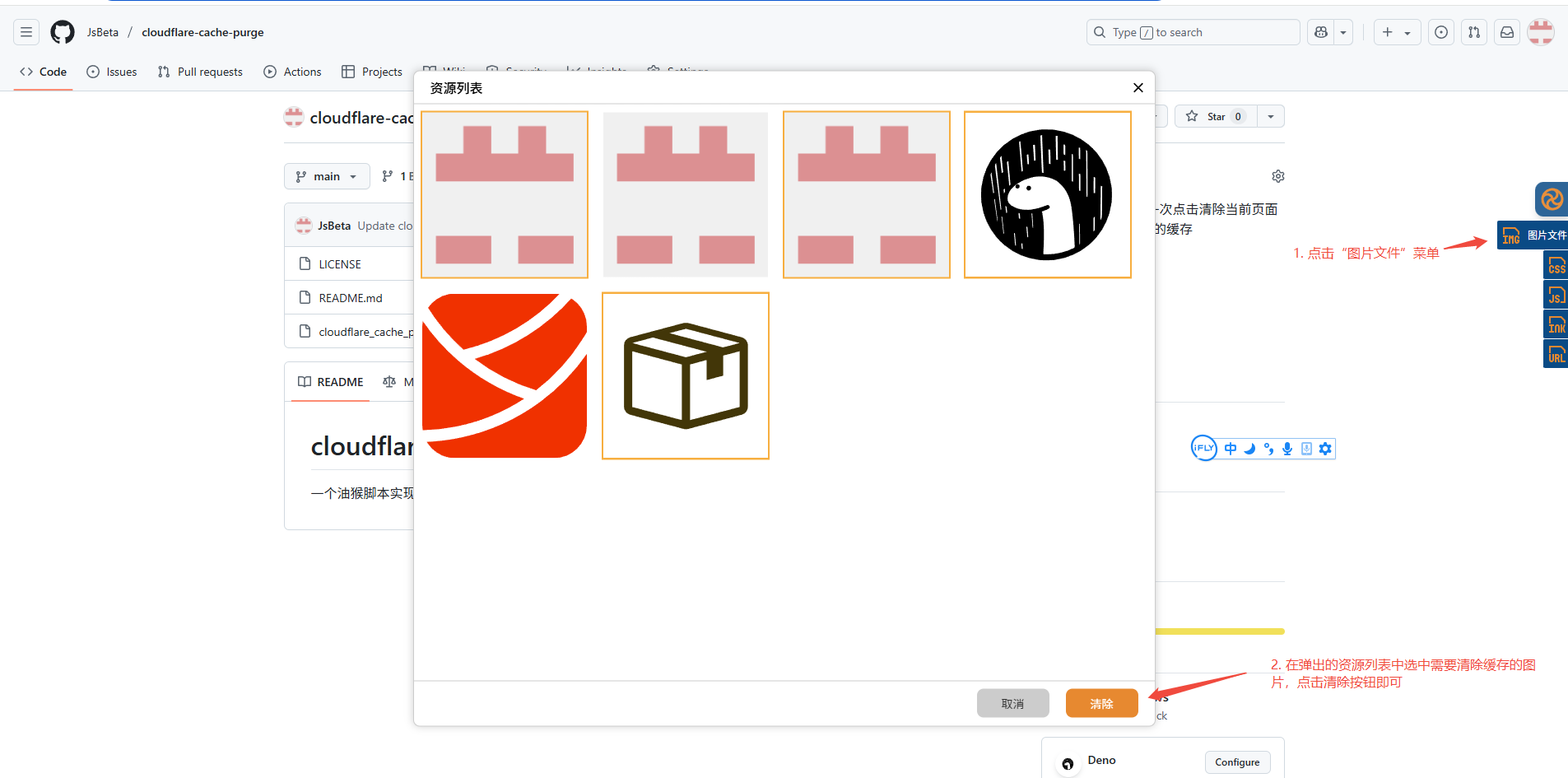Viewport: 1568px width, 778px height.
Task: Click the orange swirl cache-purge icon
Action: point(1552,199)
